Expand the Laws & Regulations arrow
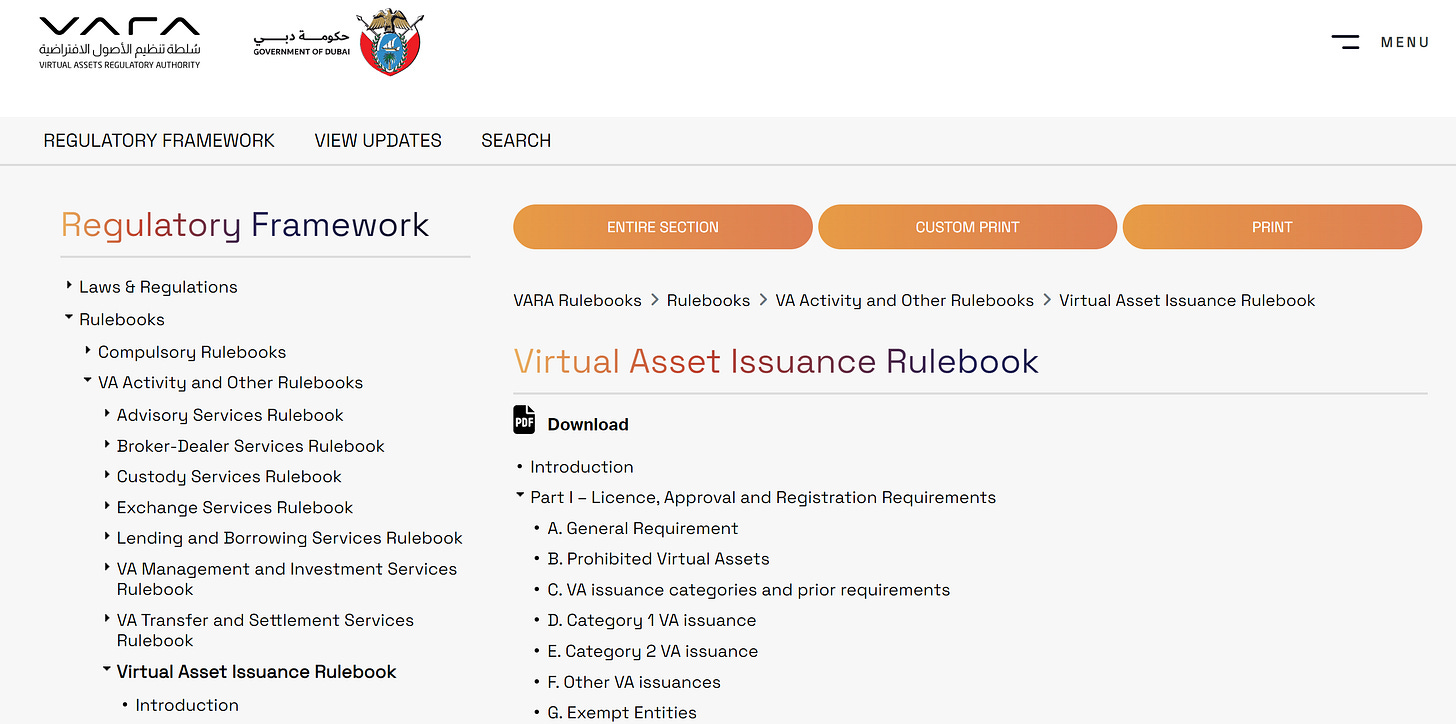Image resolution: width=1456 pixels, height=724 pixels. [x=69, y=286]
